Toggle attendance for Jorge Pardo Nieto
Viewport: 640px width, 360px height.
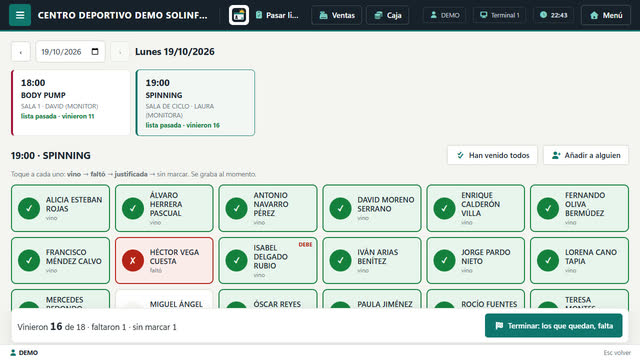476,260
